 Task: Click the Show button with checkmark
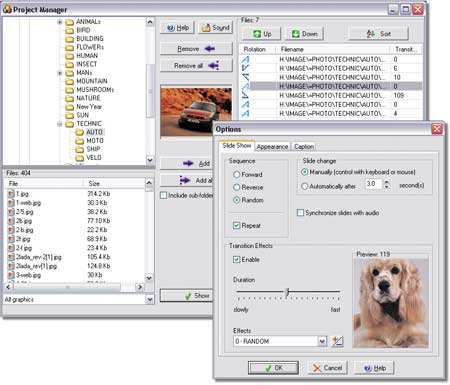coord(187,296)
